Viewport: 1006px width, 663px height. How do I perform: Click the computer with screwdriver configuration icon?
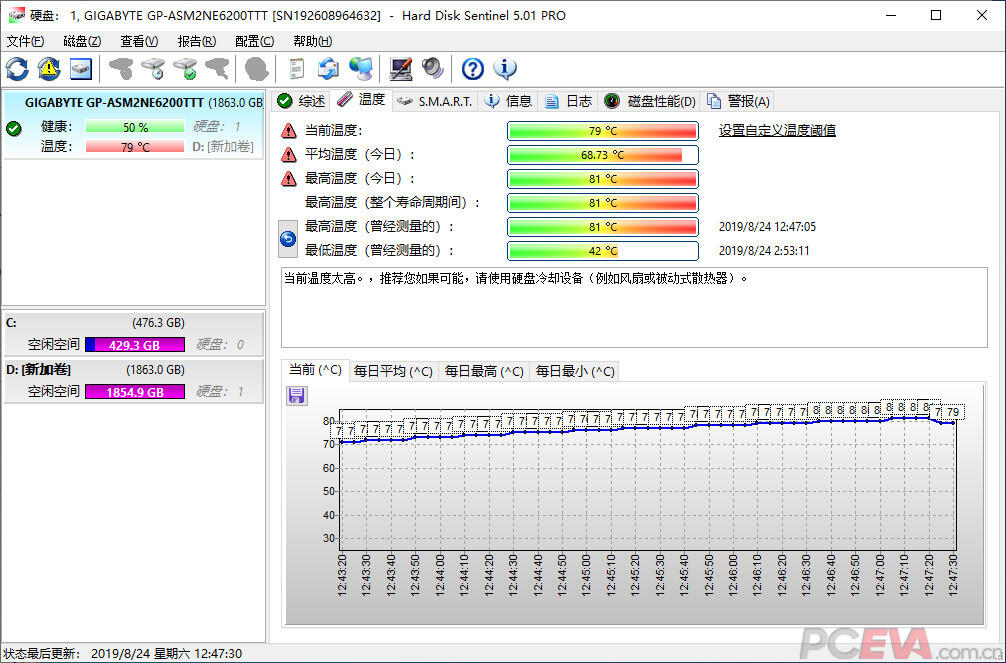coord(401,69)
